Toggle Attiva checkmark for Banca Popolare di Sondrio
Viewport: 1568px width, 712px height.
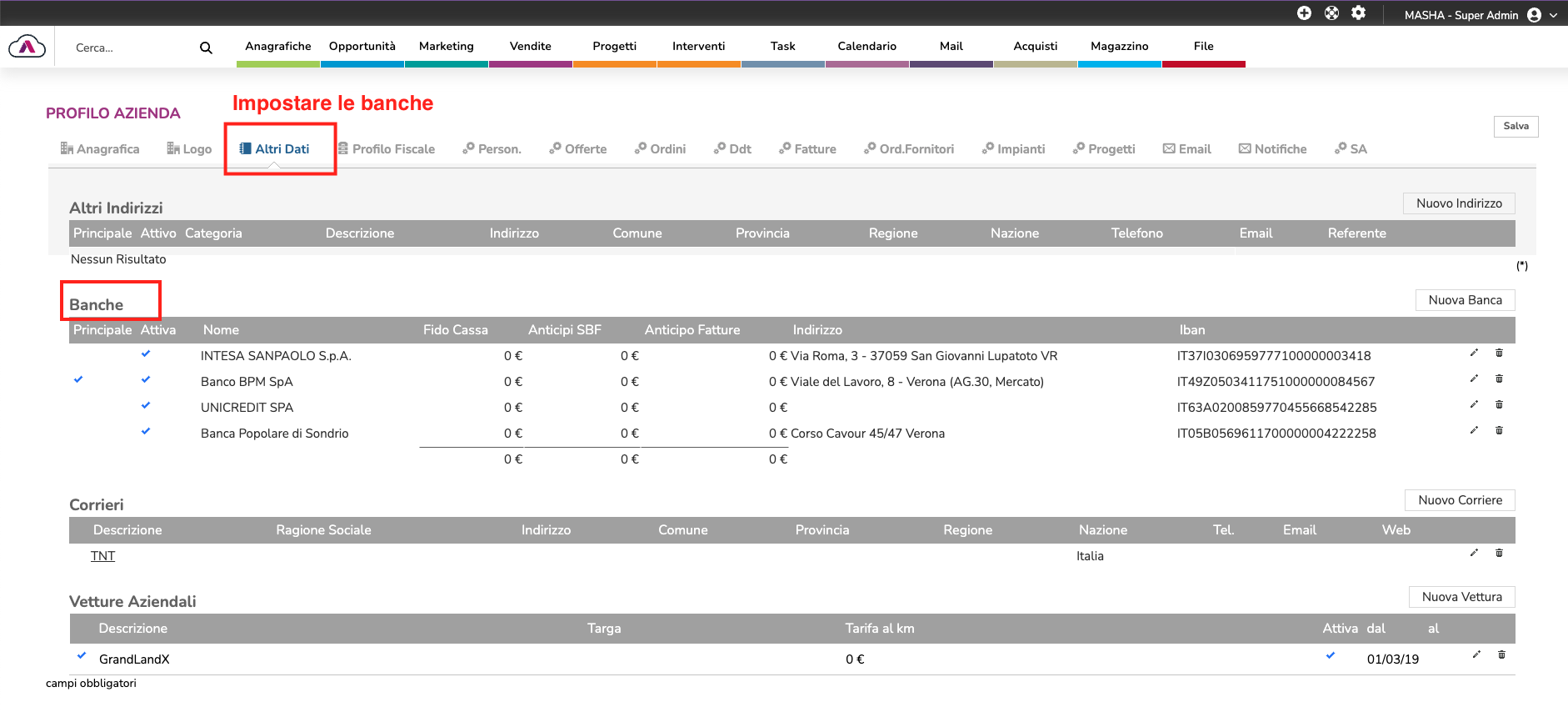point(146,431)
